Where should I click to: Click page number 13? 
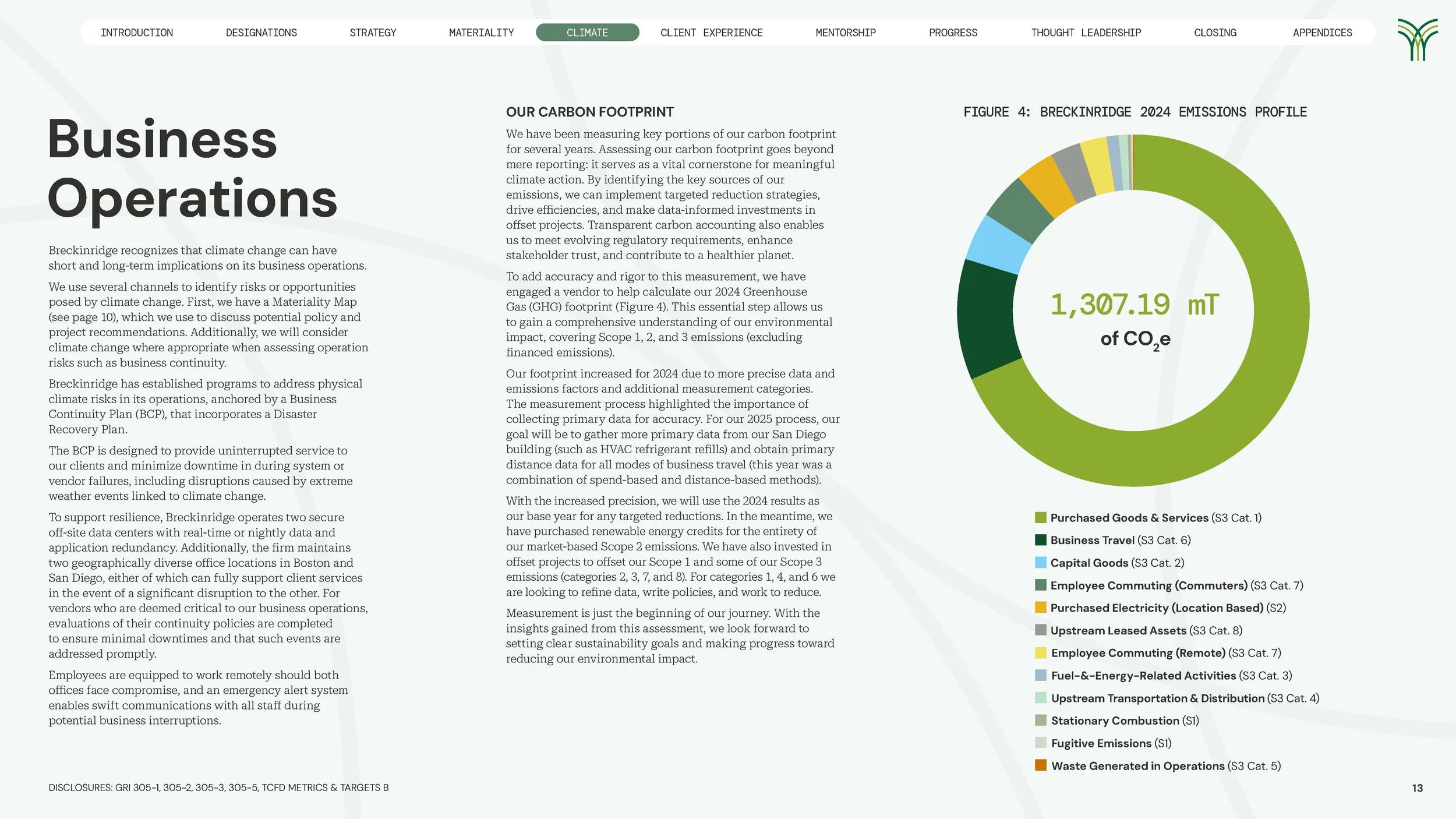click(x=1418, y=788)
